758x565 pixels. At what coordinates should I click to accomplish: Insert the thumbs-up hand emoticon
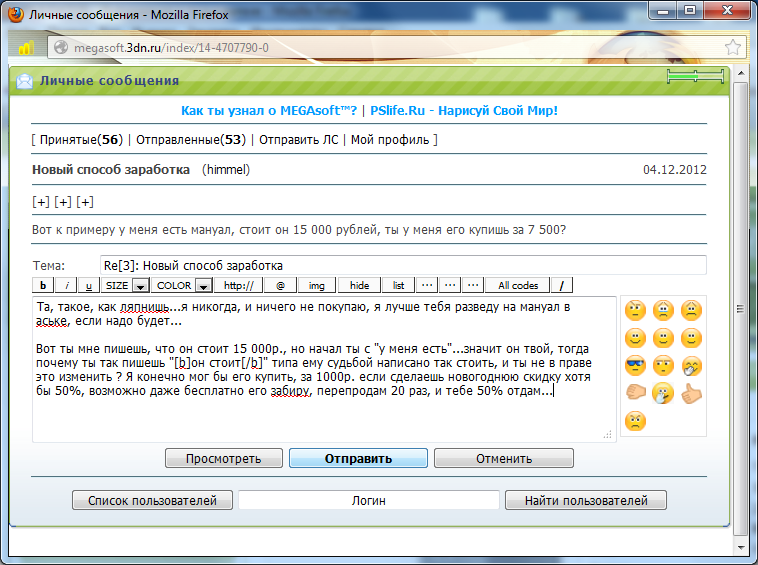pyautogui.click(x=691, y=393)
